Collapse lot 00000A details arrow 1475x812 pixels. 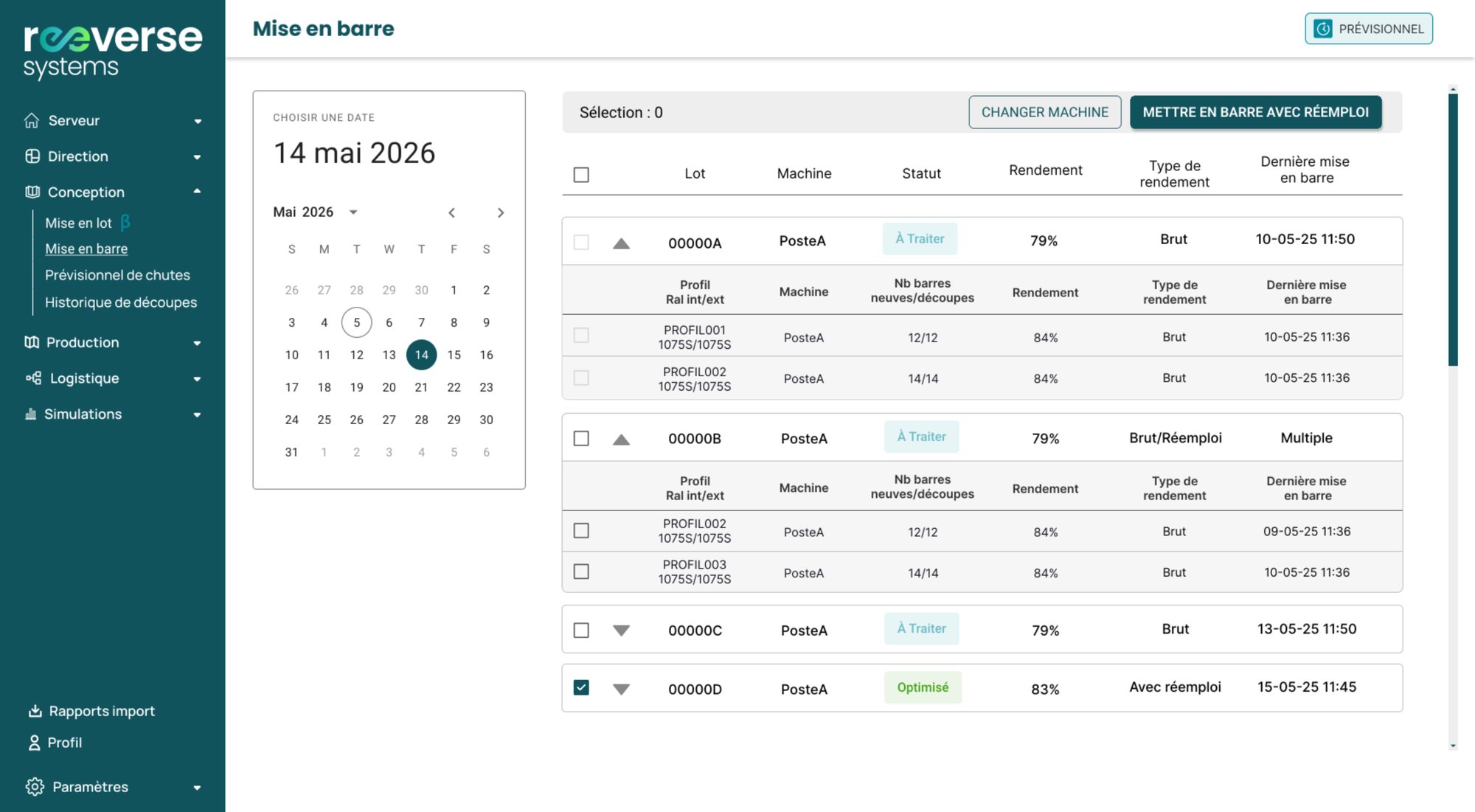click(621, 243)
